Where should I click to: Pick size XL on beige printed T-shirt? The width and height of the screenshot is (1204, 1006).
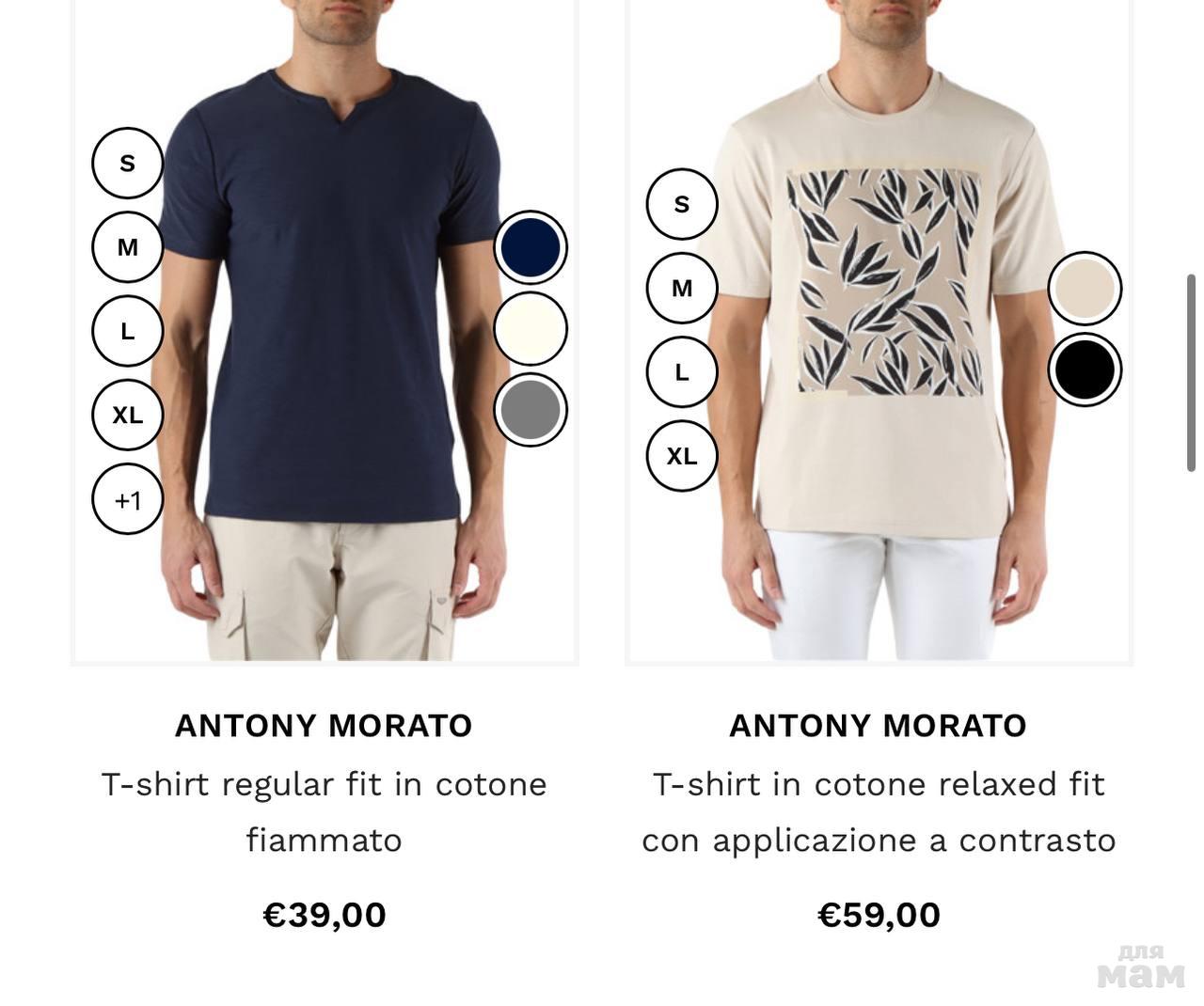[682, 456]
